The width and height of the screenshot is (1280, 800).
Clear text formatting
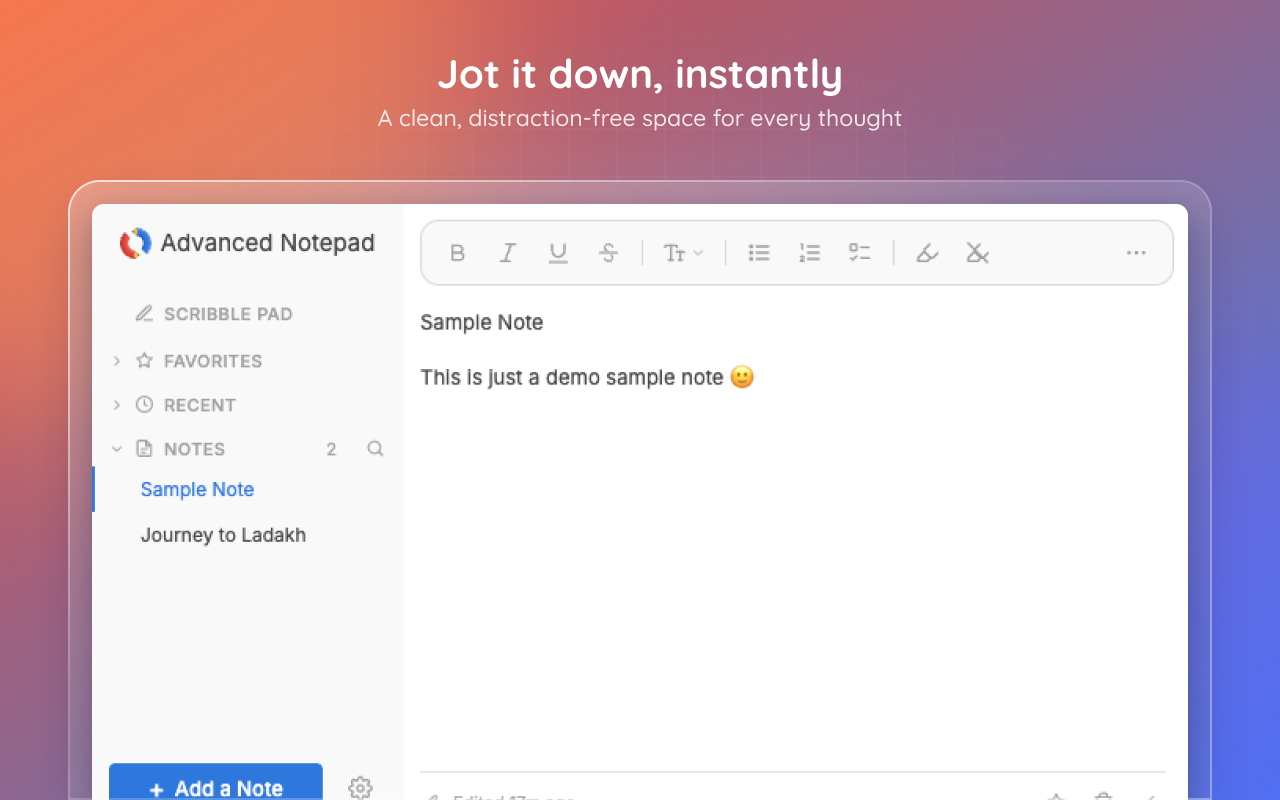click(x=977, y=253)
